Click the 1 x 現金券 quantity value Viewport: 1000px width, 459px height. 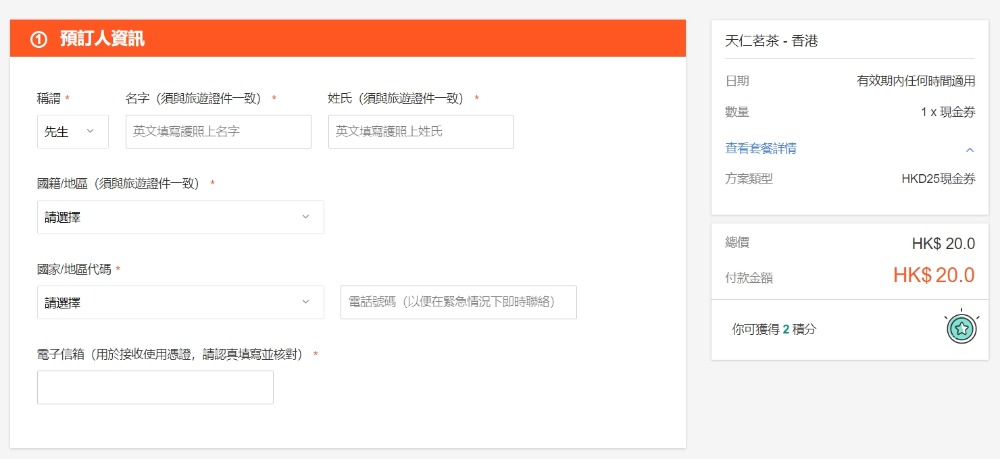(947, 112)
